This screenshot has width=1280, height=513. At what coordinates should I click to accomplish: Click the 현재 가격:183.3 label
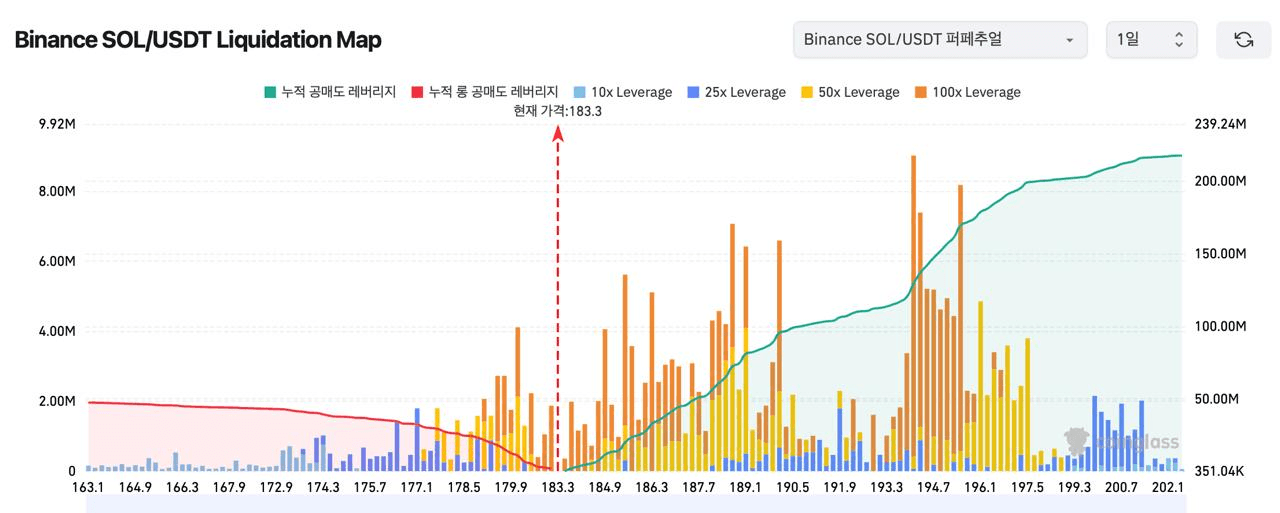click(557, 111)
